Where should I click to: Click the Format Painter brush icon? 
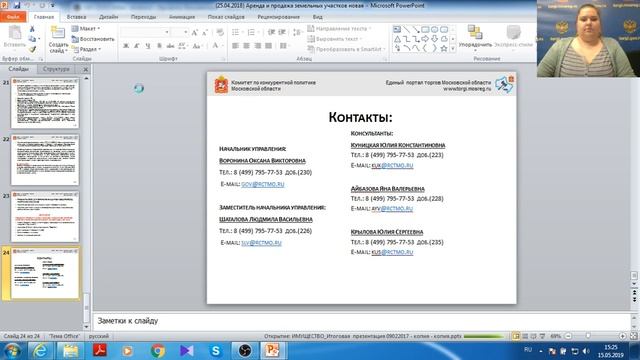pos(32,49)
